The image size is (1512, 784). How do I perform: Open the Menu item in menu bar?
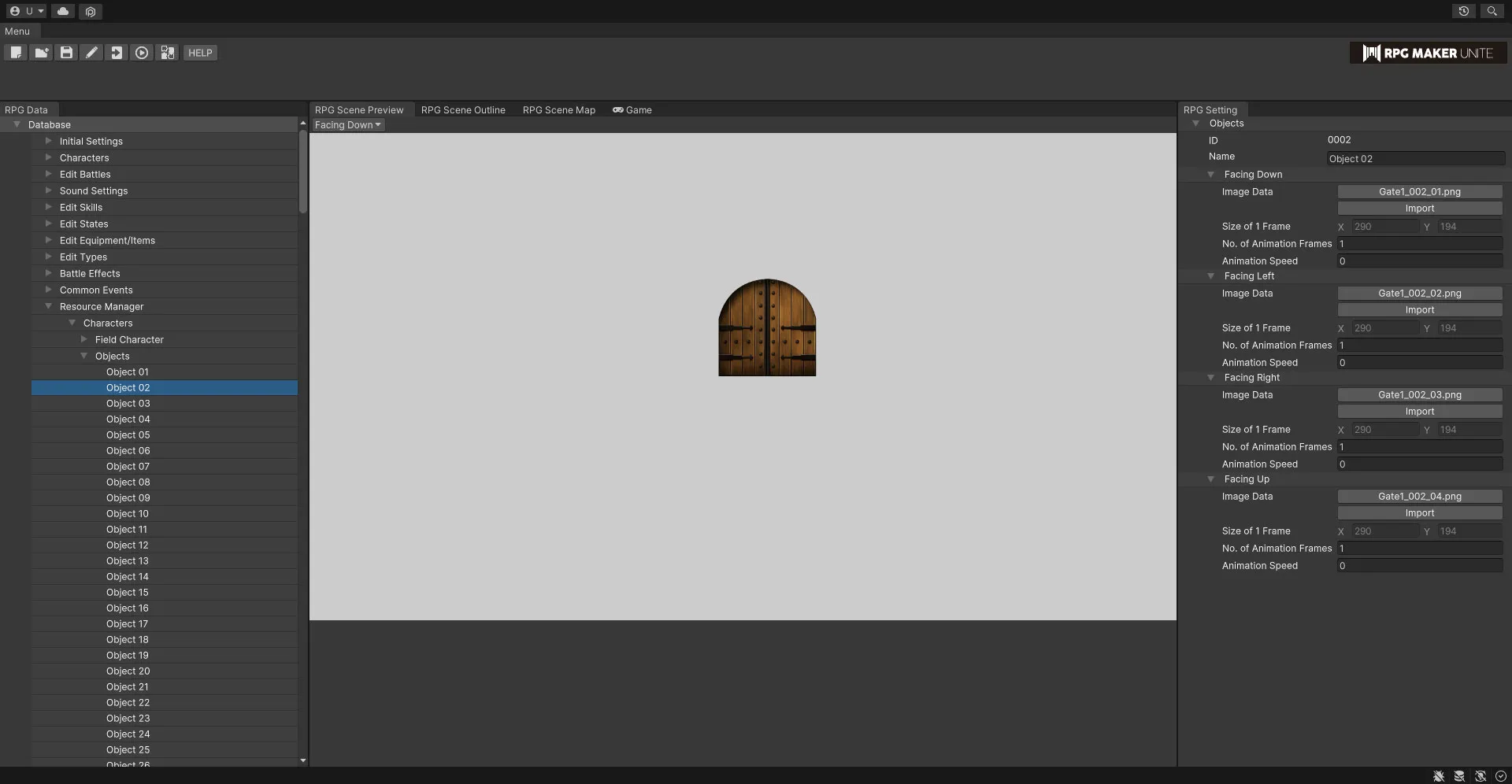click(x=17, y=31)
